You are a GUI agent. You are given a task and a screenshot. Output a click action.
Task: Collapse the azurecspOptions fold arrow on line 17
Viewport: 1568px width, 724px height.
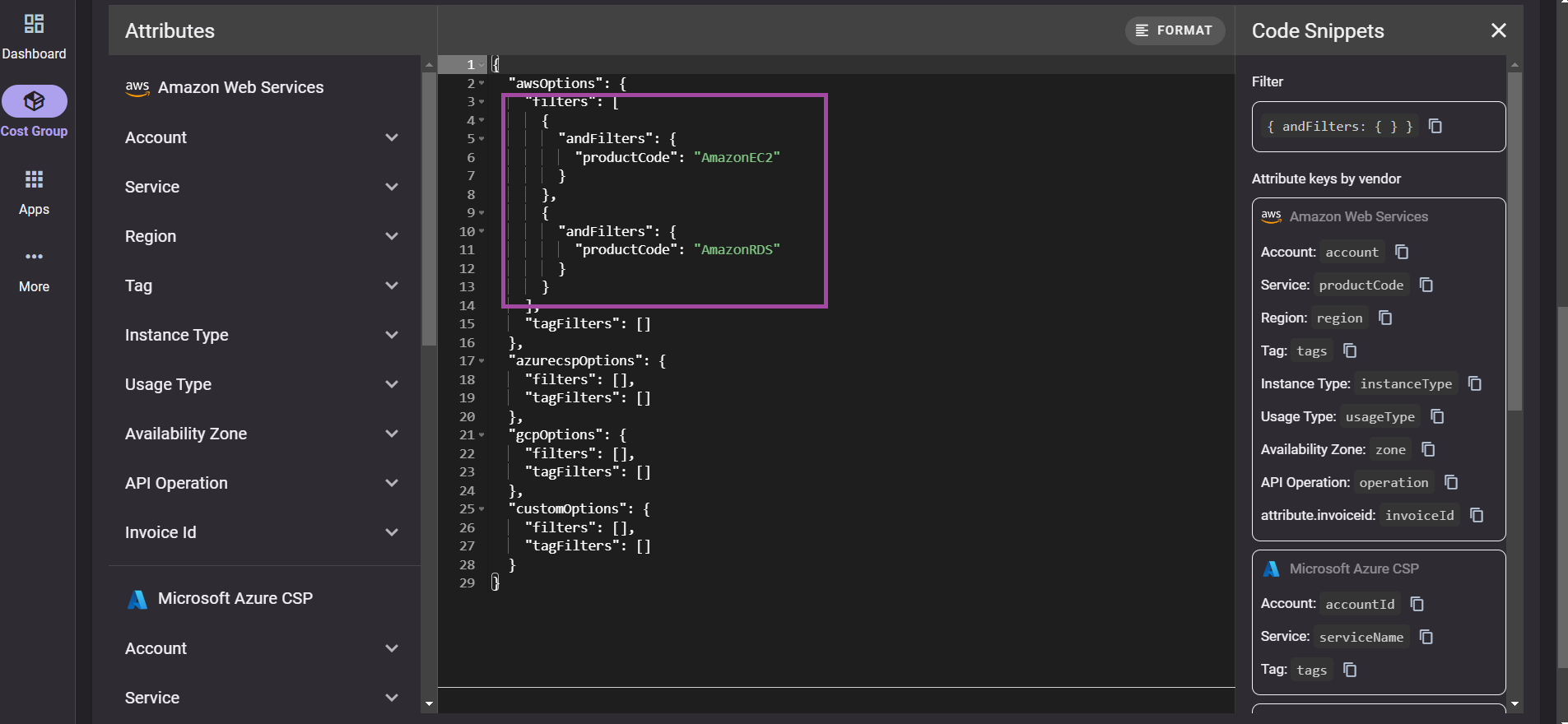pyautogui.click(x=482, y=361)
